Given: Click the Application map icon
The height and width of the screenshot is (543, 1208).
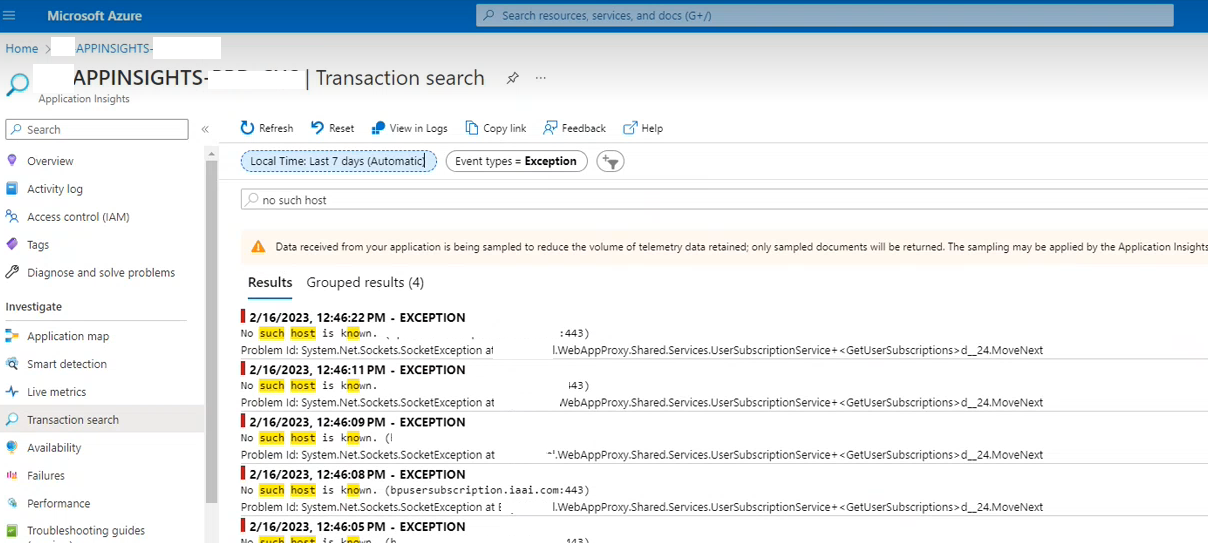Looking at the screenshot, I should 12,337.
